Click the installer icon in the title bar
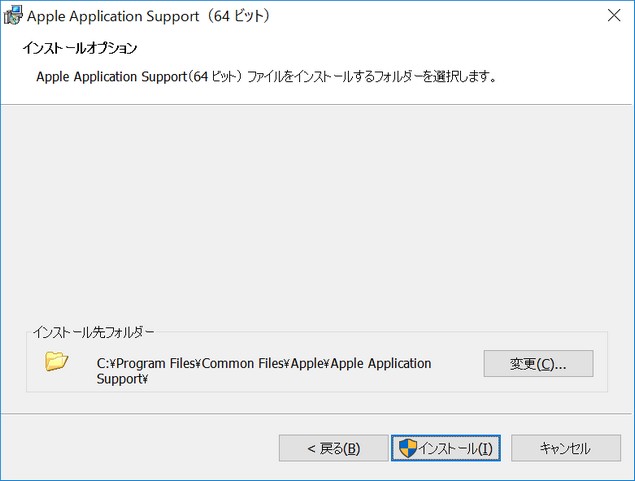Image resolution: width=635 pixels, height=481 pixels. [x=13, y=15]
